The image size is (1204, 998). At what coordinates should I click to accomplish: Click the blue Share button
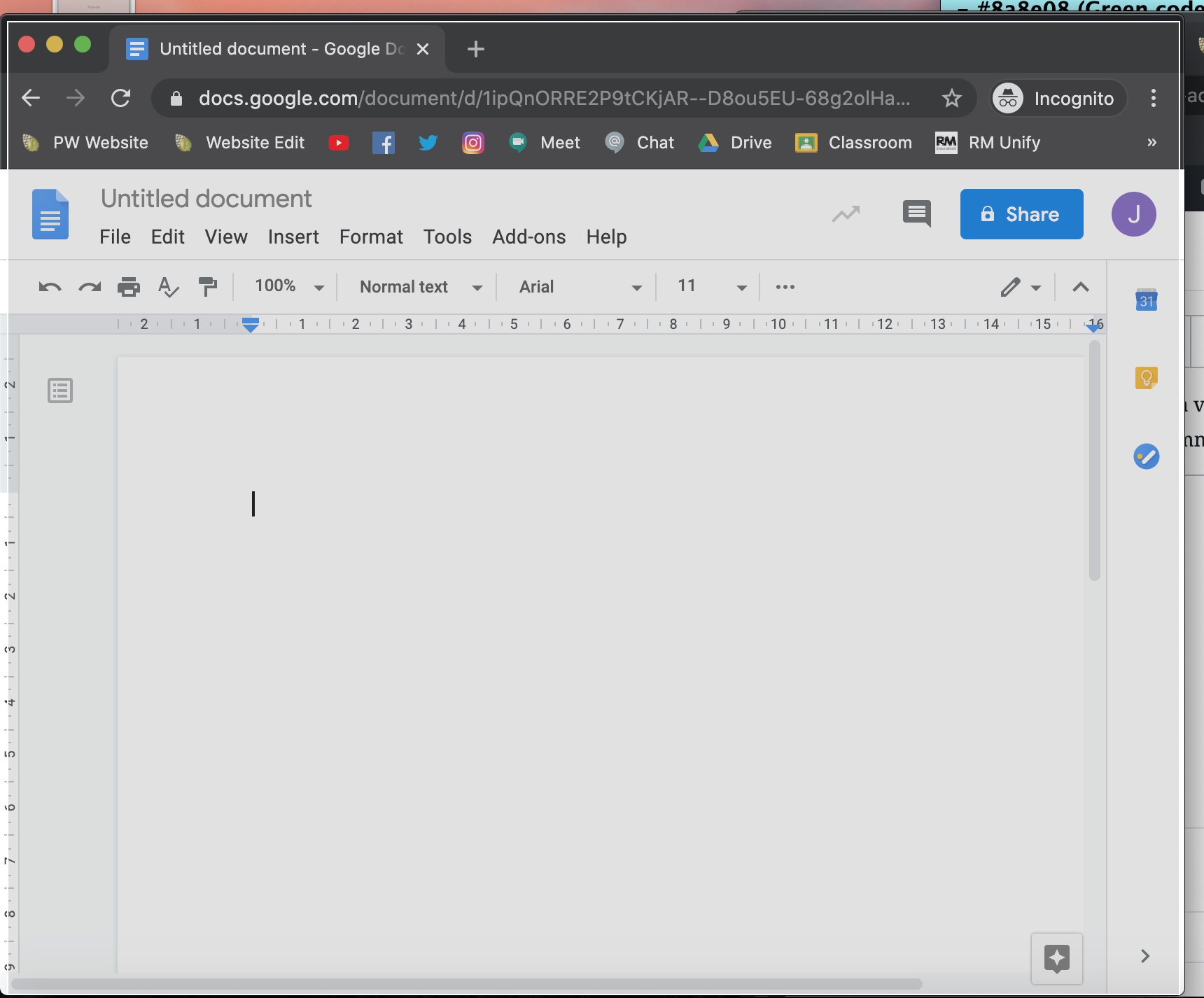[1021, 214]
